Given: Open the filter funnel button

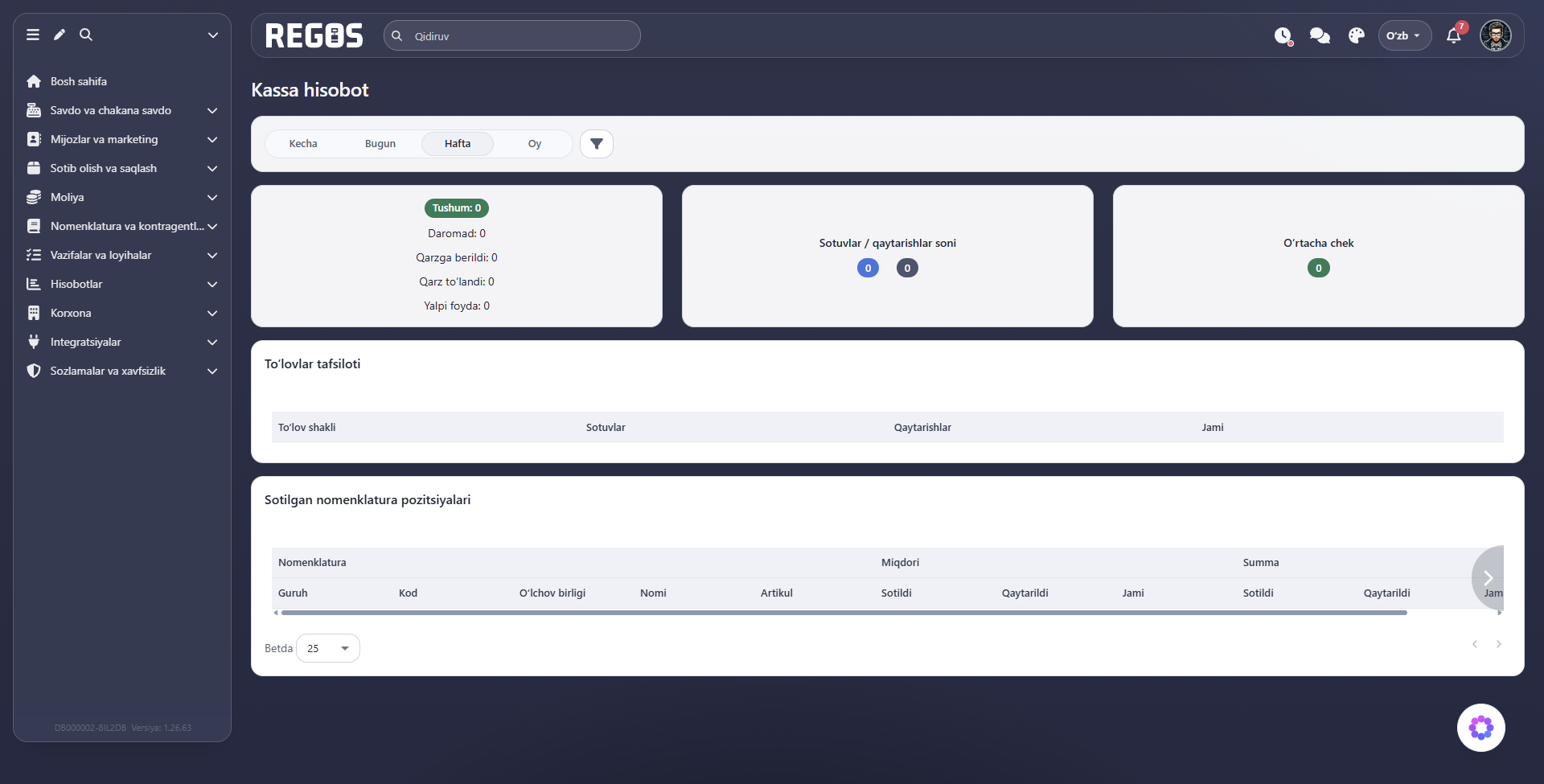Looking at the screenshot, I should coord(597,144).
